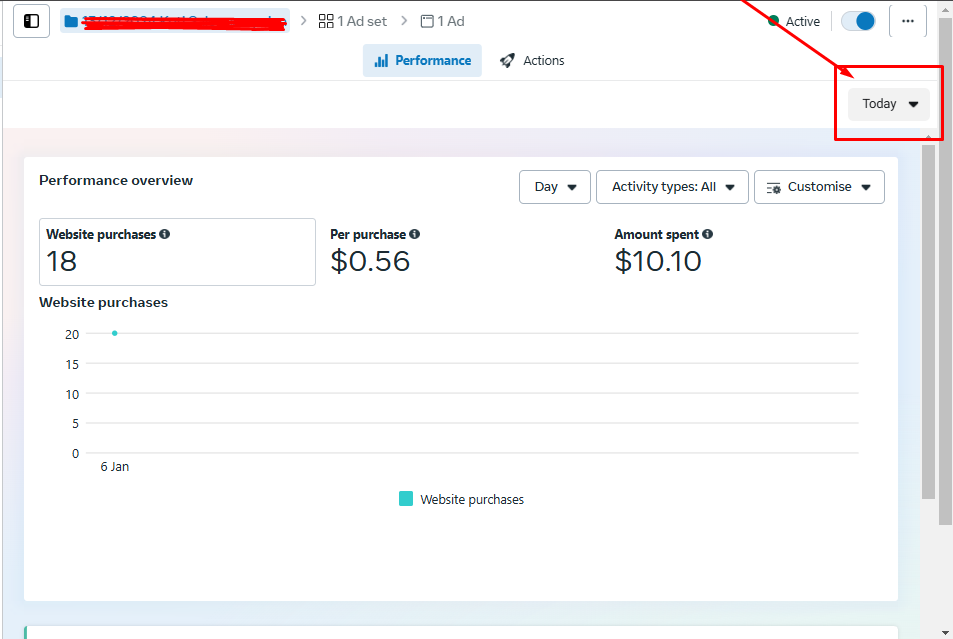Click the teal Website purchases legend swatch

tap(406, 499)
